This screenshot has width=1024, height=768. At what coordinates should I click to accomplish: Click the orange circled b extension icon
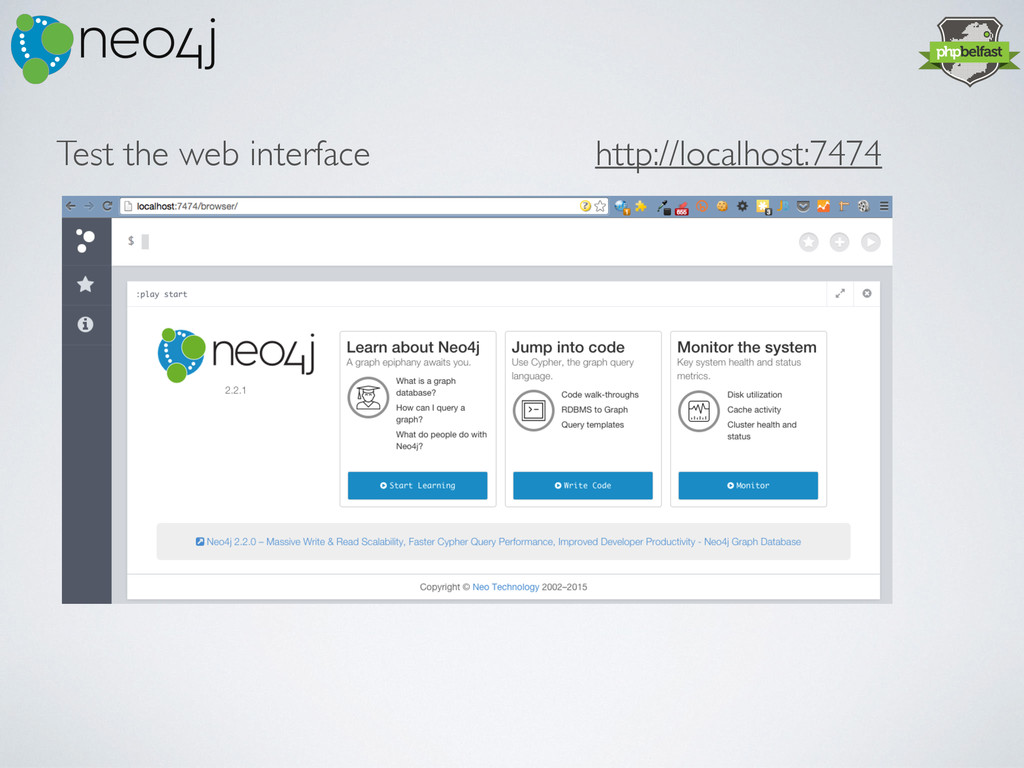tap(702, 206)
